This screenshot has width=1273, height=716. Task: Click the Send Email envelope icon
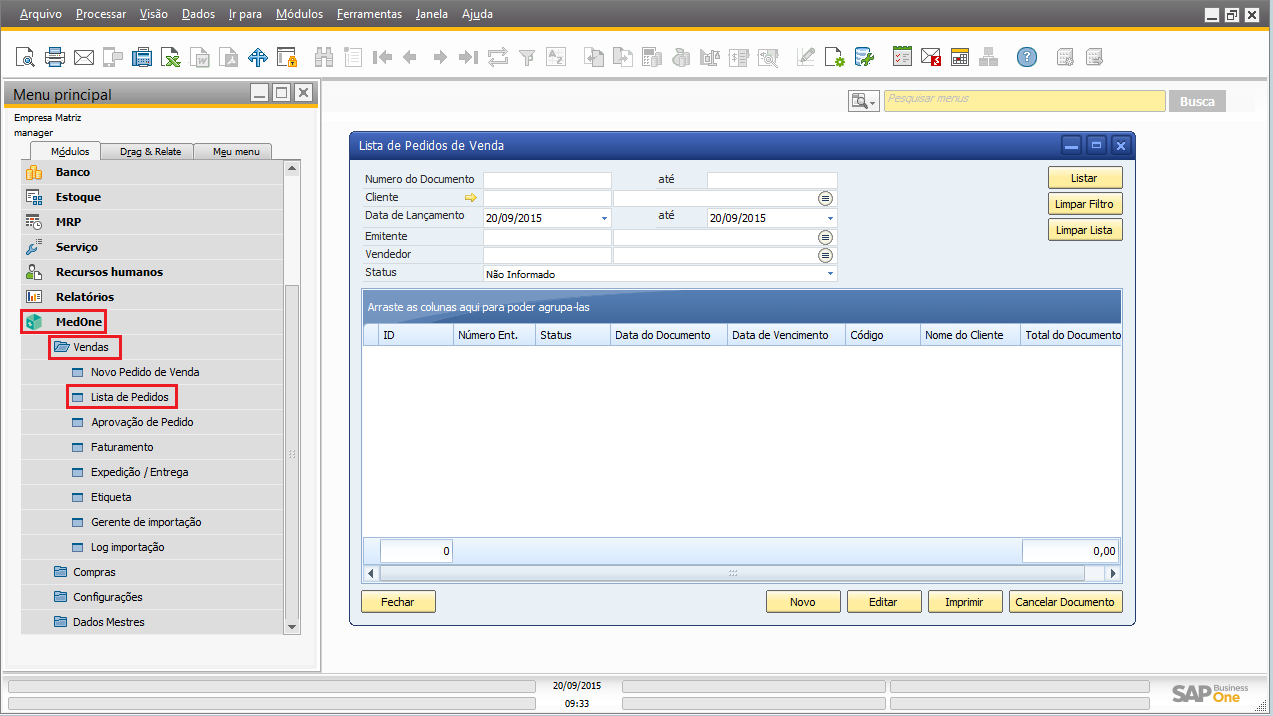[84, 57]
